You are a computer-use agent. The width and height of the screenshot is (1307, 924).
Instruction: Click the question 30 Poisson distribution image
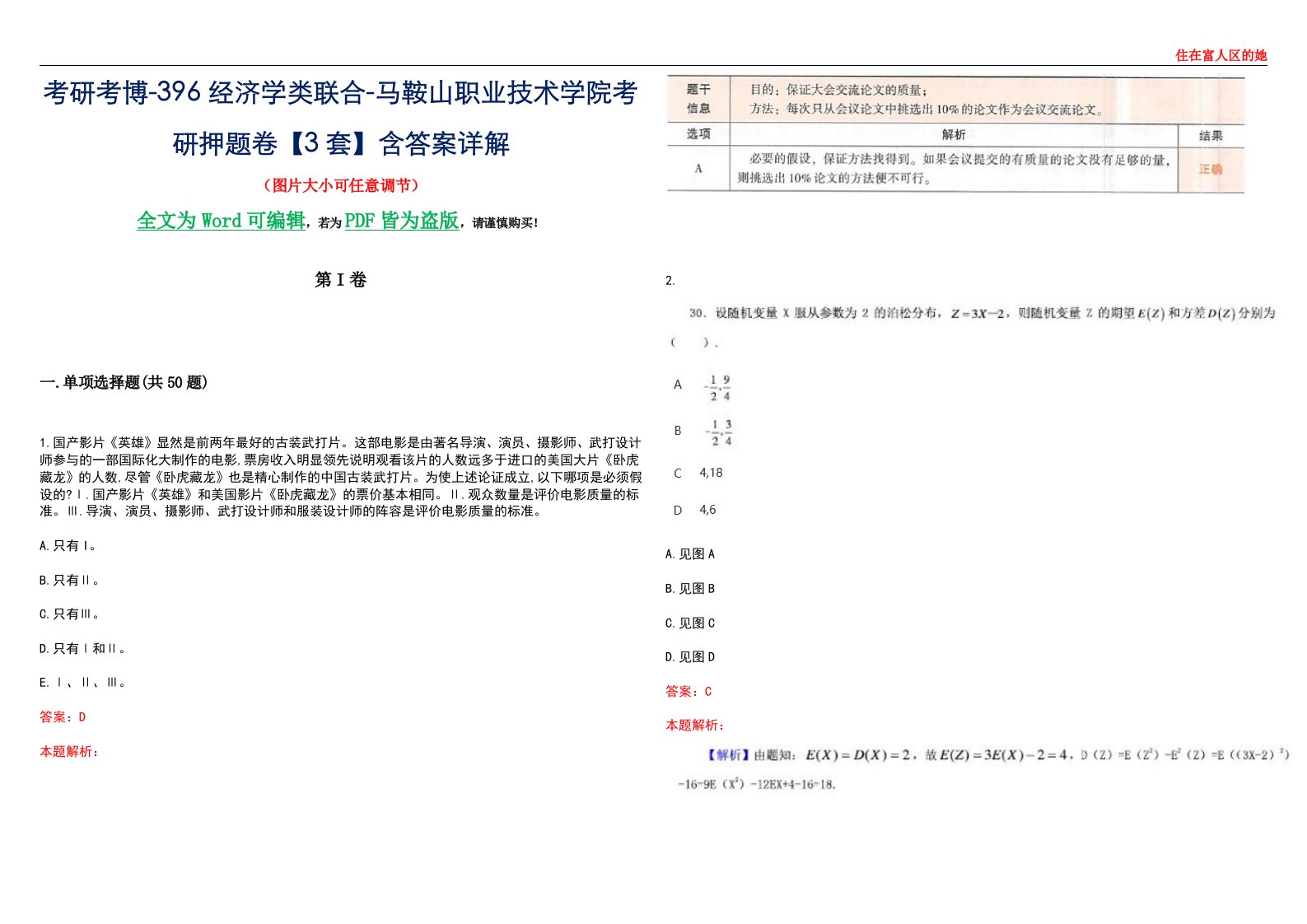pyautogui.click(x=972, y=327)
